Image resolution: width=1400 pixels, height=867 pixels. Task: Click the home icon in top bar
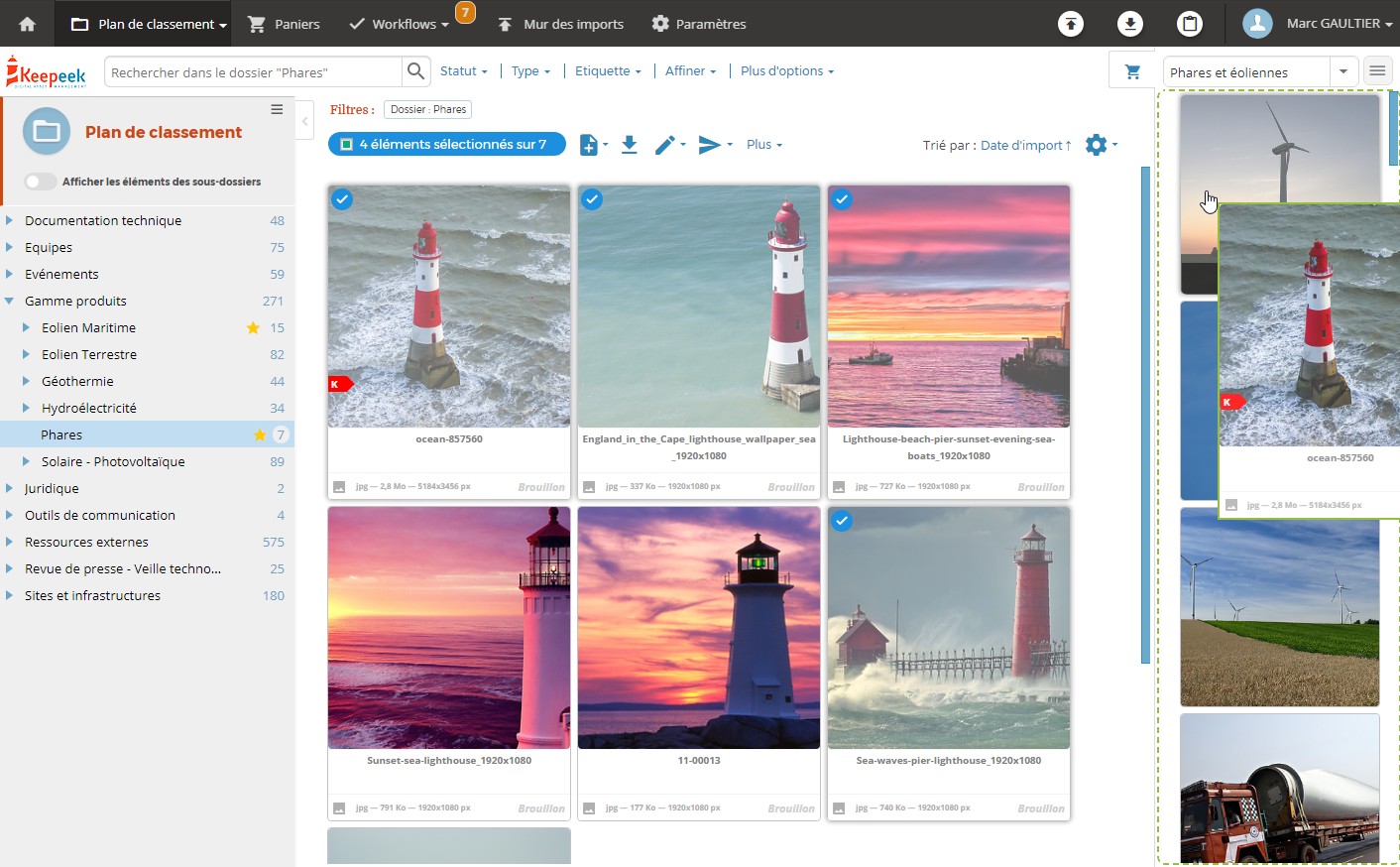pyautogui.click(x=27, y=24)
